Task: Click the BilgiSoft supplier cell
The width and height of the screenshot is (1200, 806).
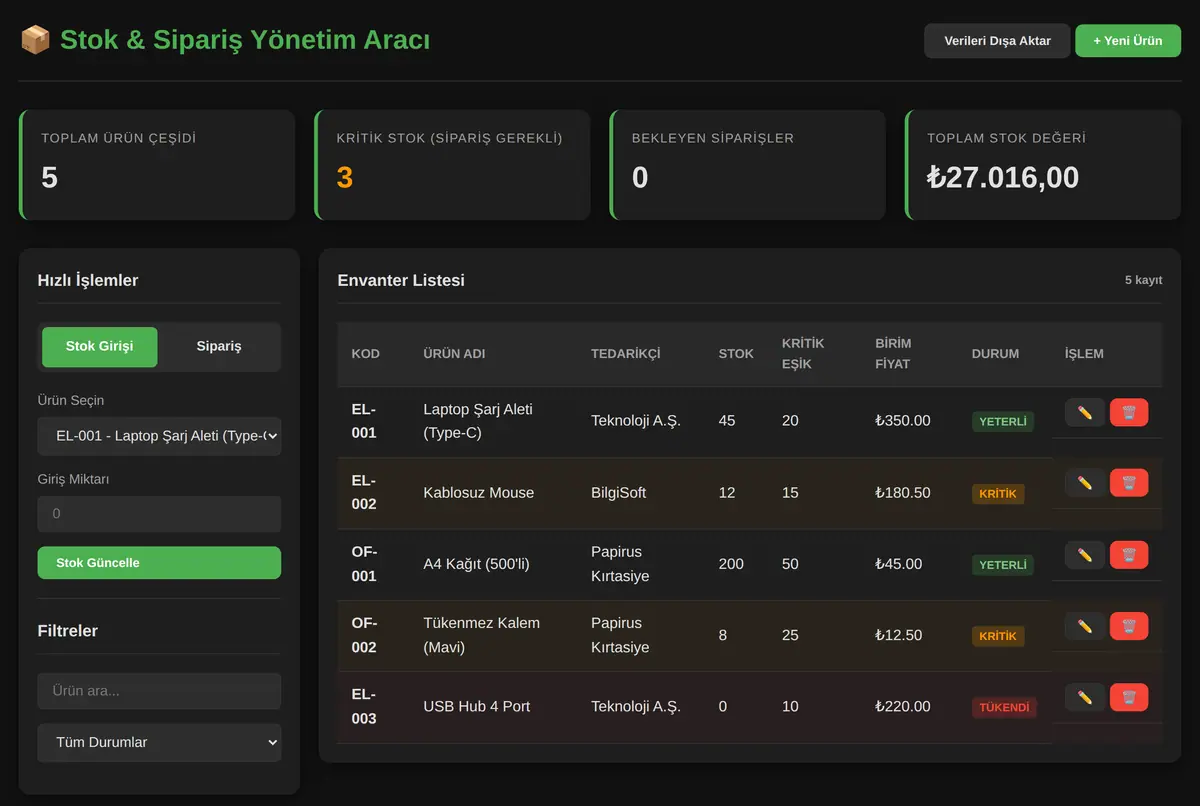Action: [619, 493]
